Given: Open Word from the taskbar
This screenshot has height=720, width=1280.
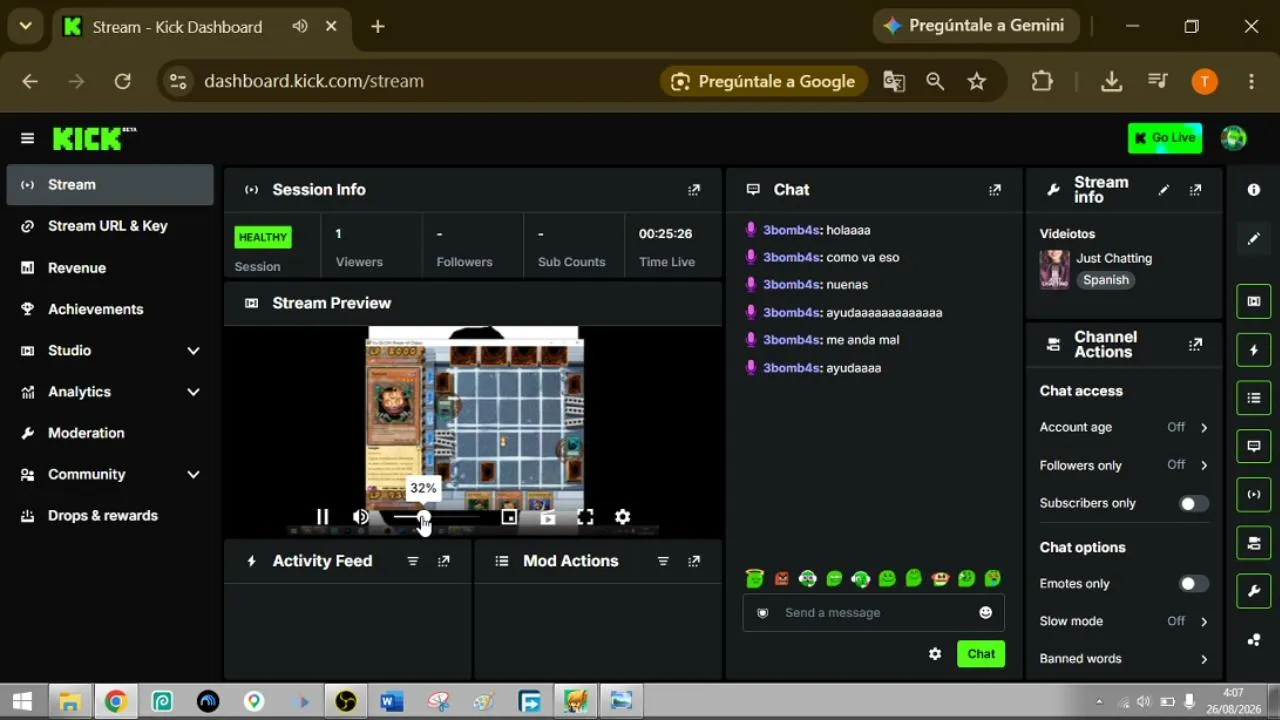Looking at the screenshot, I should [x=391, y=701].
